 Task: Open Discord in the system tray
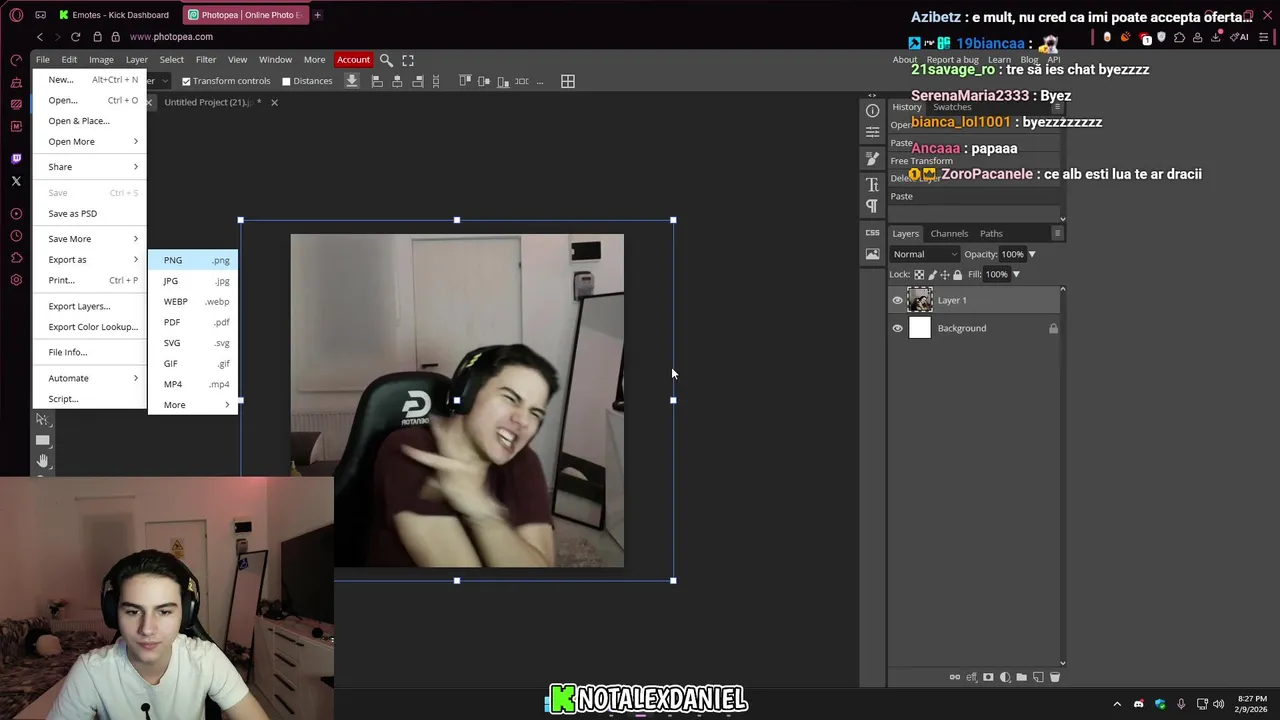1138,704
